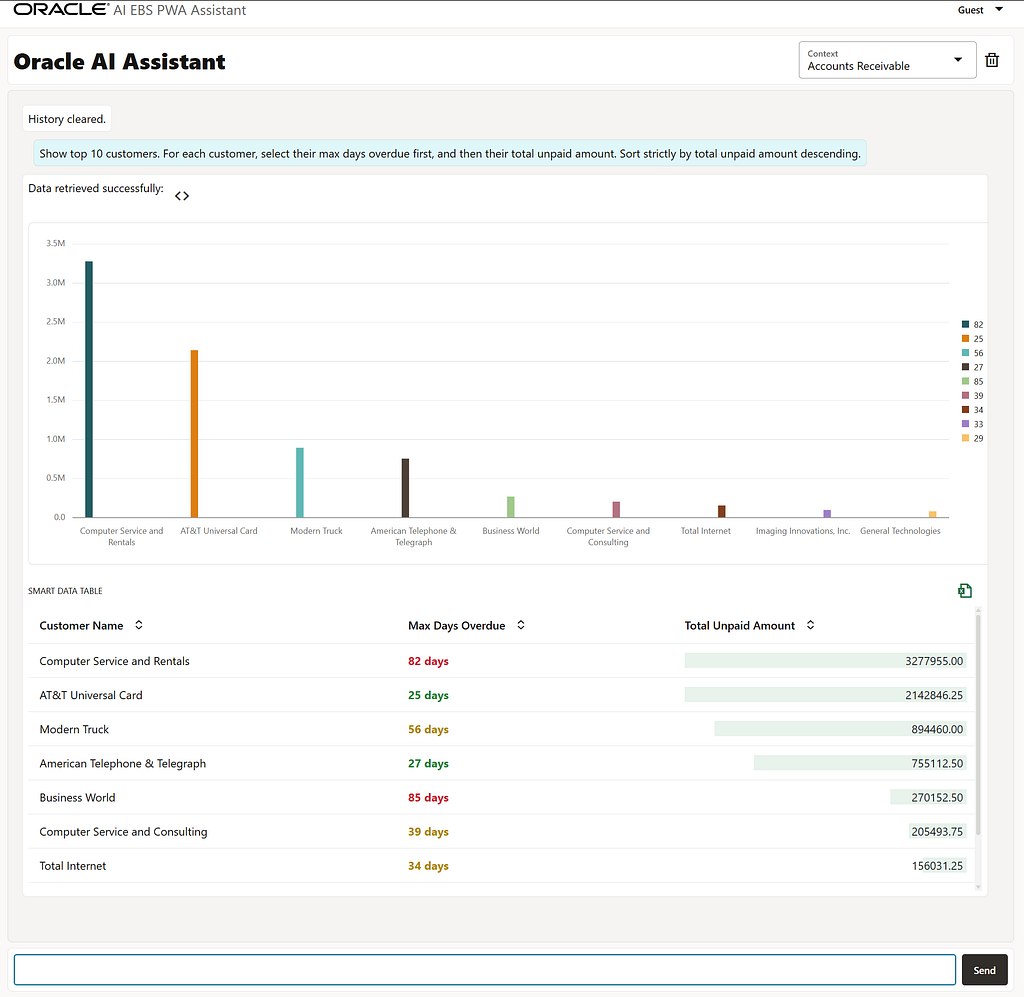Click the legend swatch for 56
This screenshot has height=997, width=1024.
click(x=965, y=353)
